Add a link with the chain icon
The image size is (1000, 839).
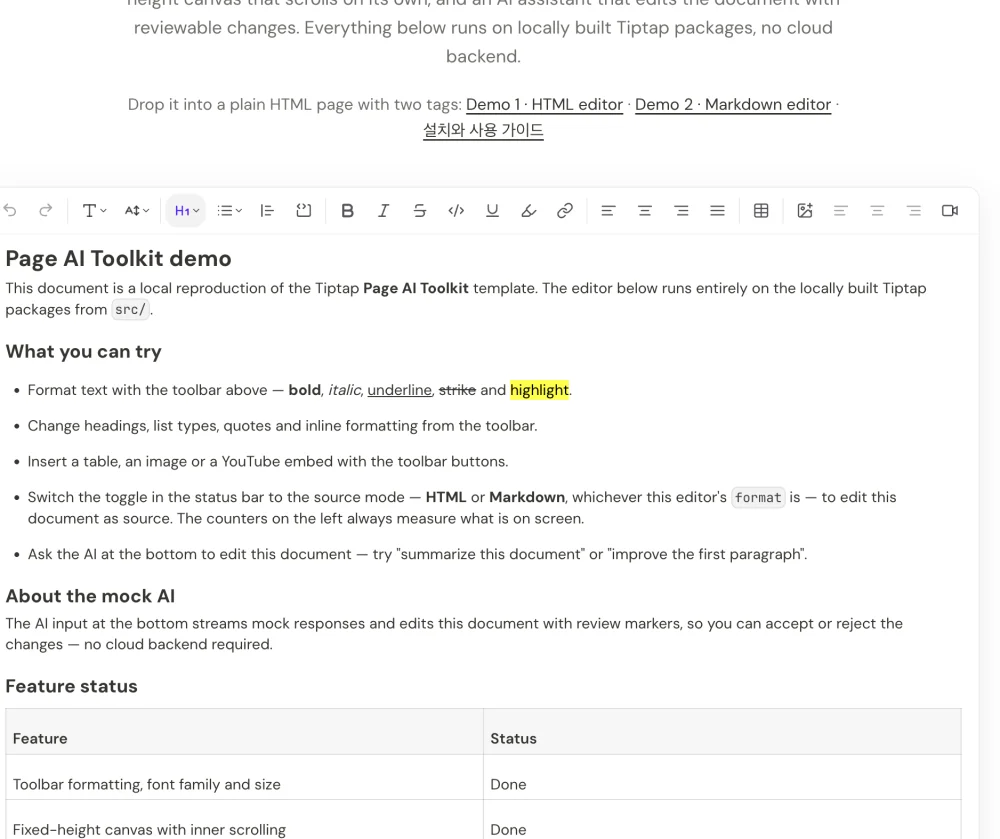pos(565,210)
